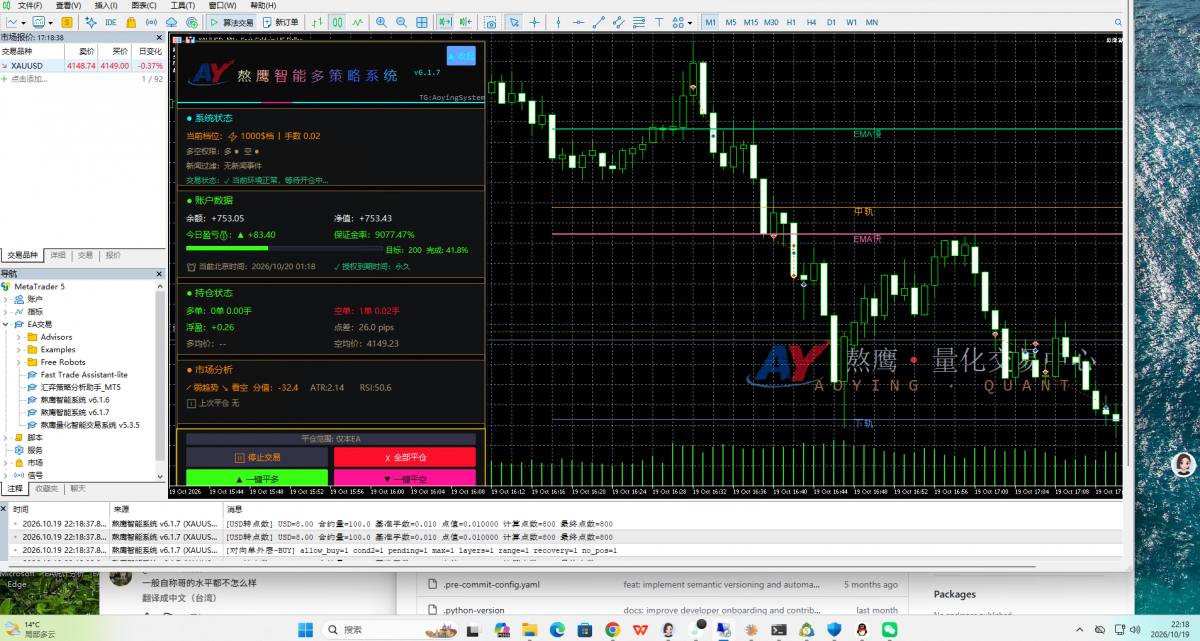Toggle the 算法交易 algo trading button
The image size is (1200, 641).
pos(231,22)
